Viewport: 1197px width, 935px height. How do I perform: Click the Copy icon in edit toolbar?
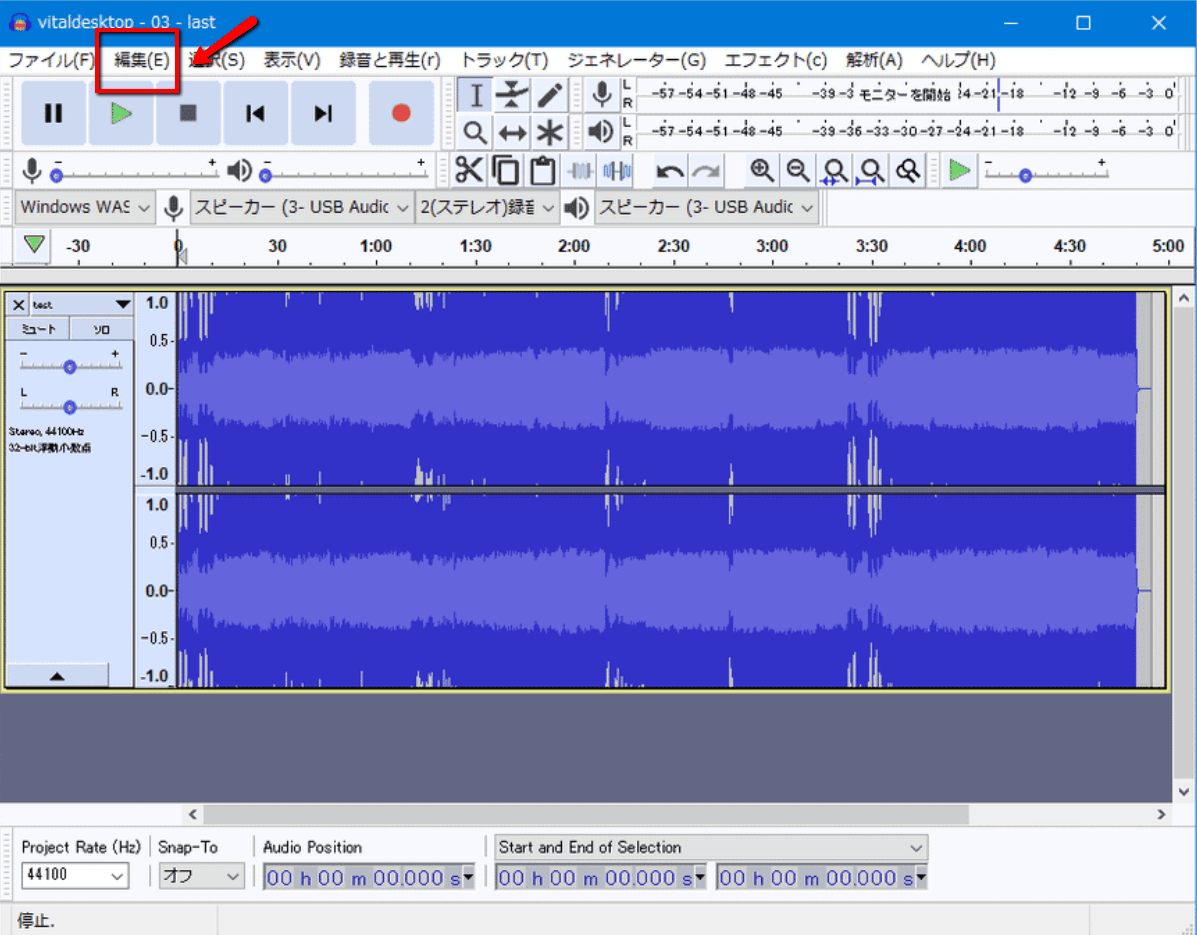pyautogui.click(x=506, y=170)
